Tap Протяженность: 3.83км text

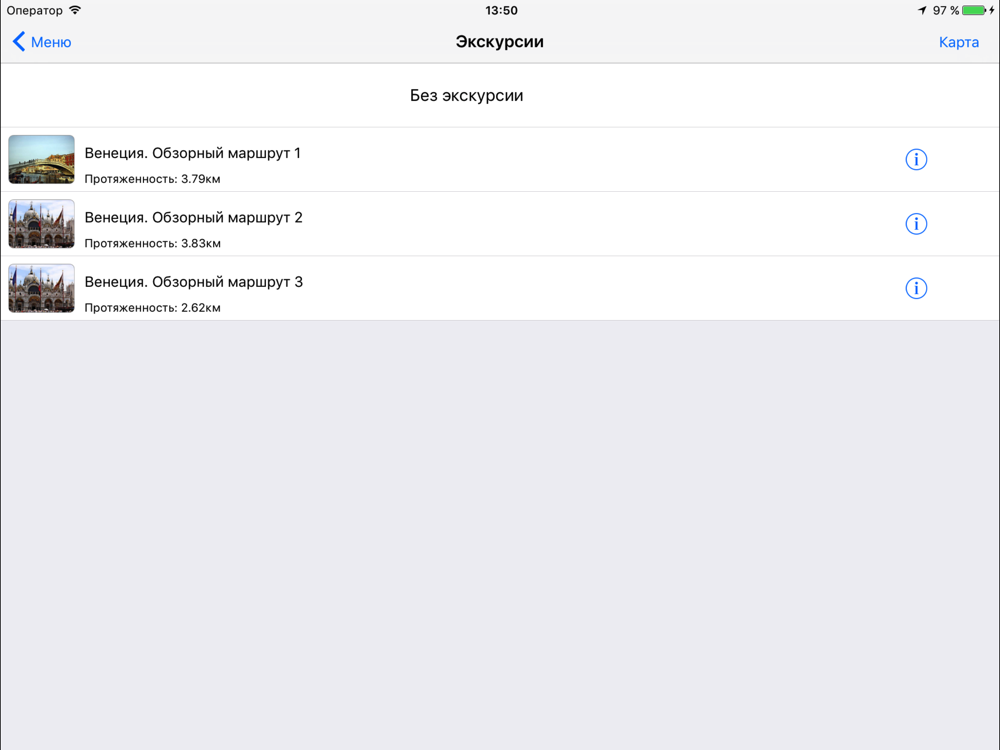coord(152,244)
